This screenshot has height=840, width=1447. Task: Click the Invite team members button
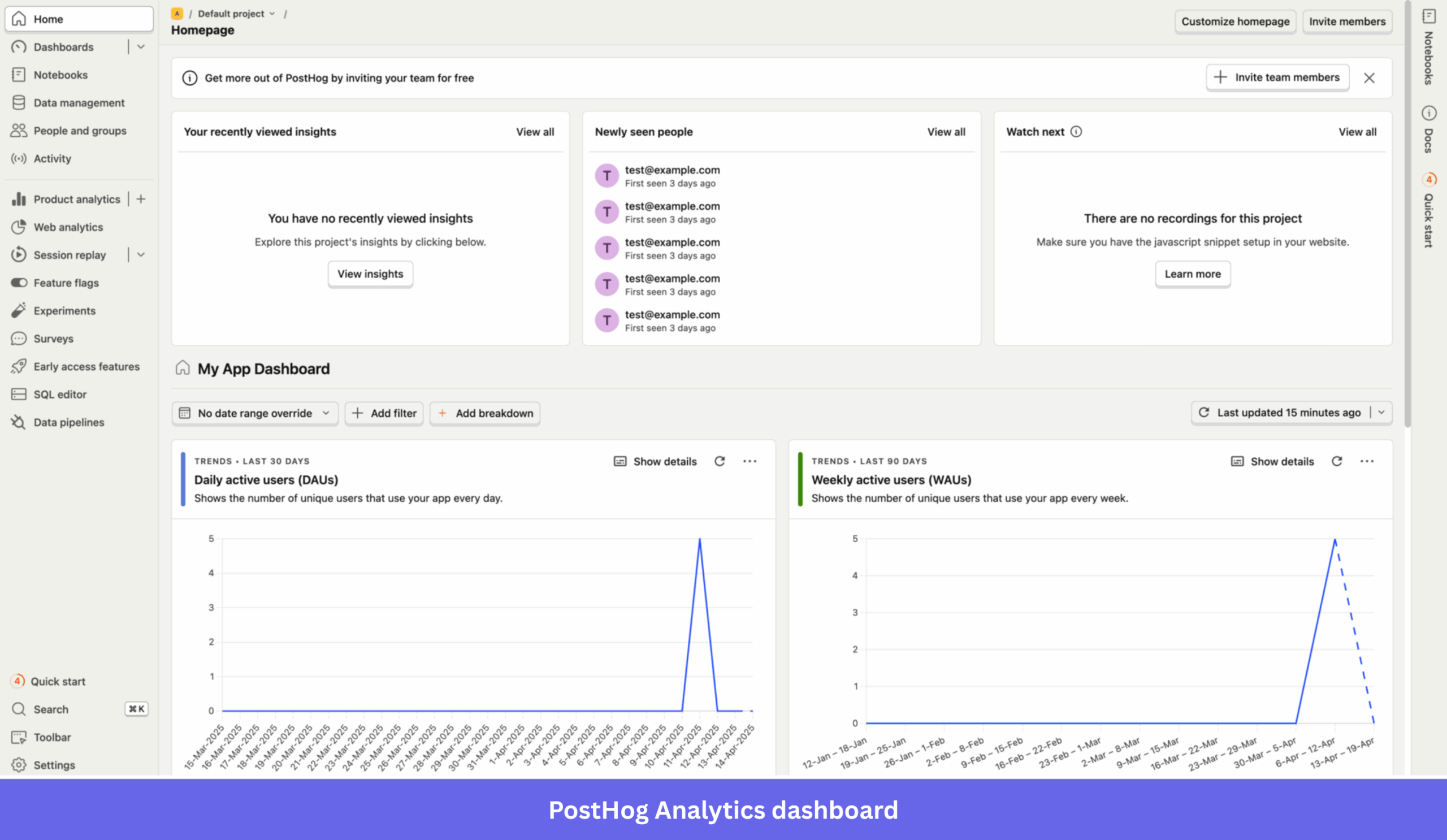1277,77
